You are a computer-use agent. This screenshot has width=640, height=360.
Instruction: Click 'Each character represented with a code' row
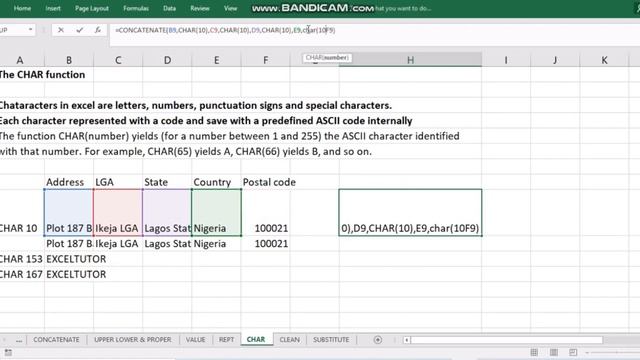tap(206, 121)
